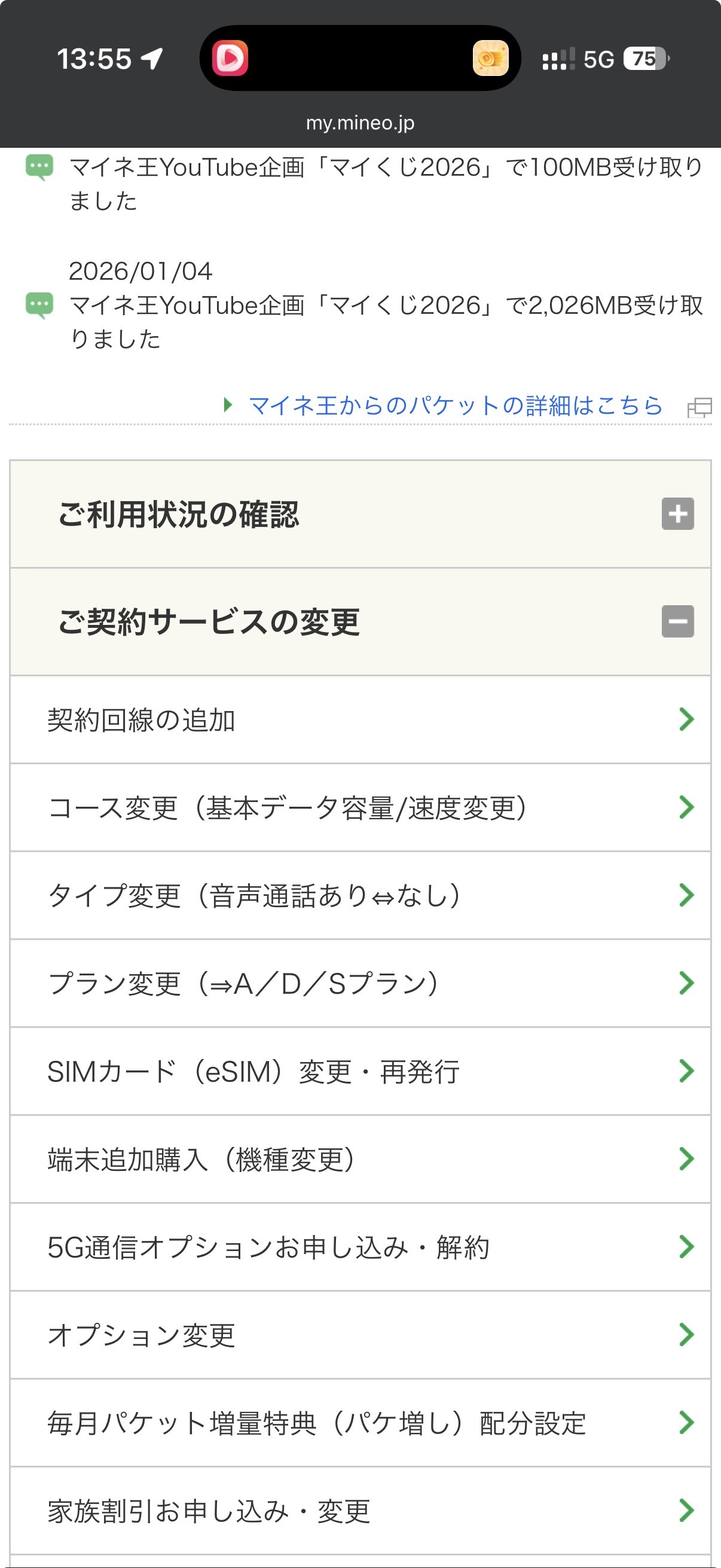The height and width of the screenshot is (1568, 721).
Task: Select プラン変更 (⇒A/D/Sプラン)
Action: (243, 983)
